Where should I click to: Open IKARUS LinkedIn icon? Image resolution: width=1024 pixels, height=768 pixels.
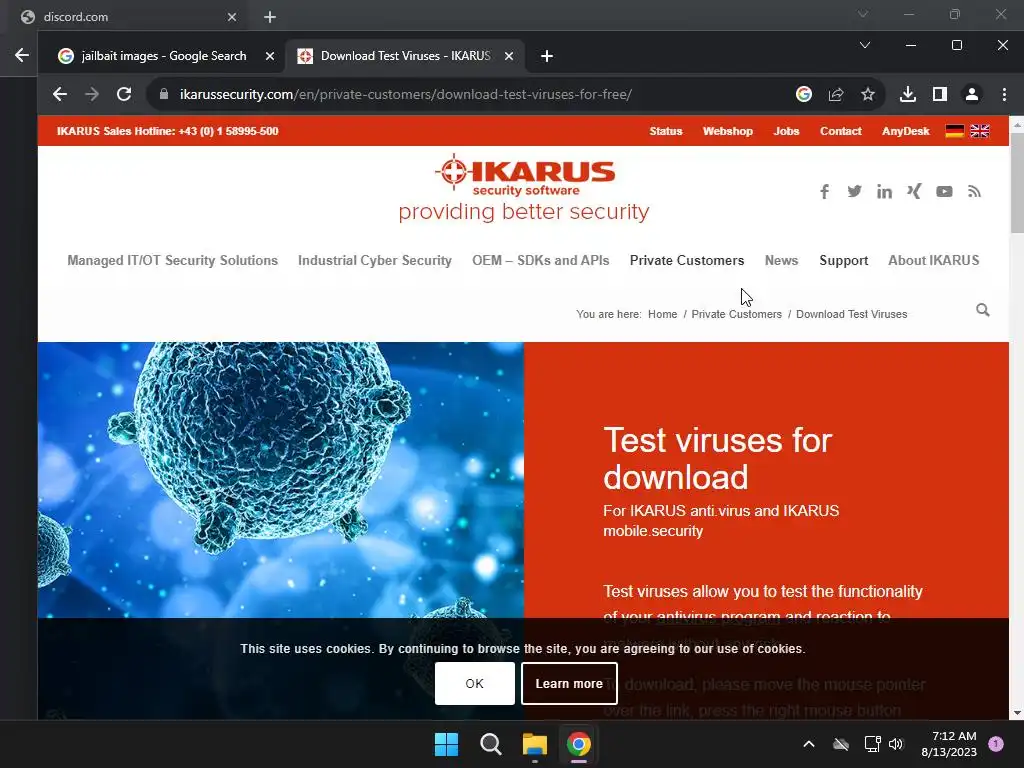(884, 191)
